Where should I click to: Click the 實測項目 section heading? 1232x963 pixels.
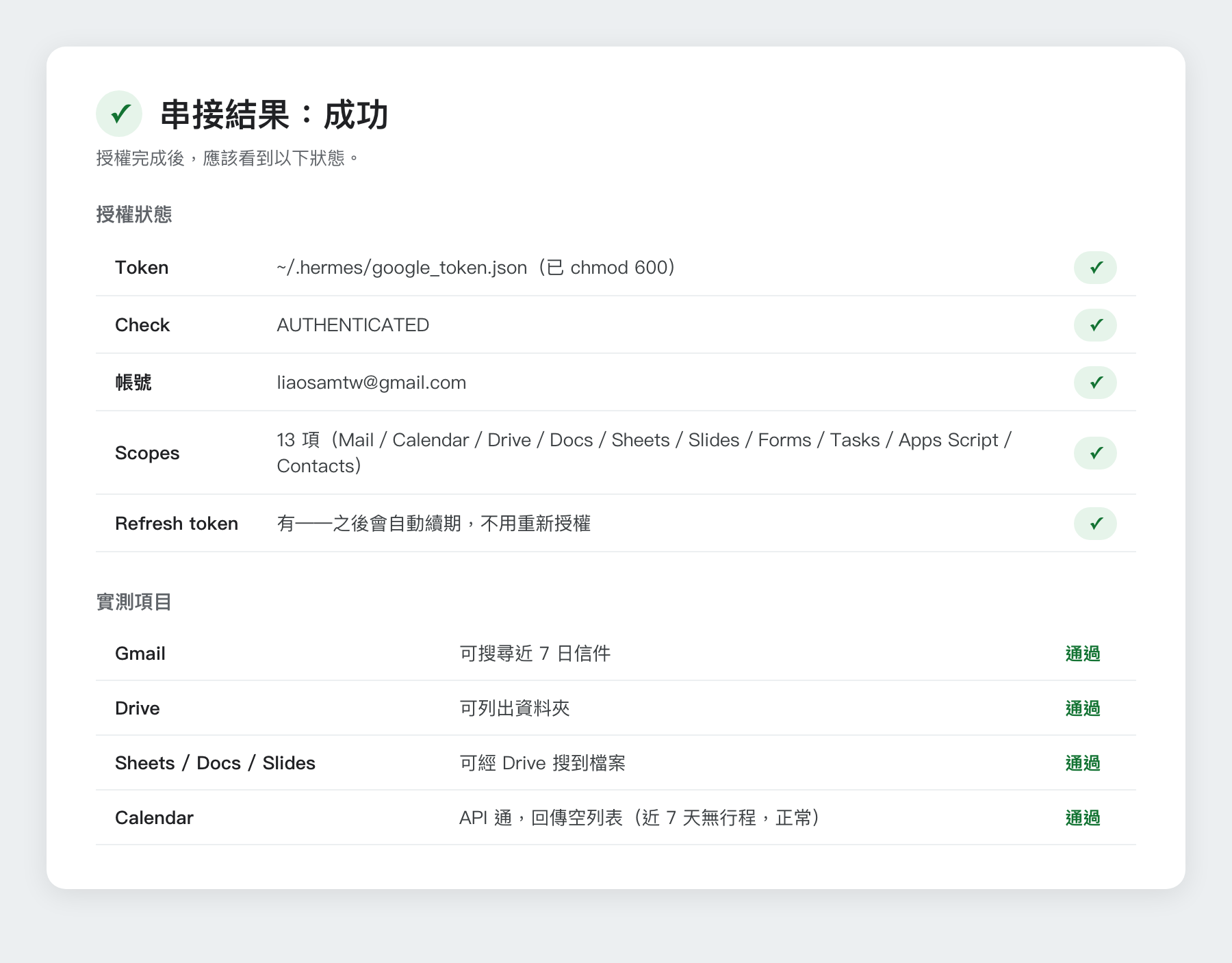tap(134, 602)
